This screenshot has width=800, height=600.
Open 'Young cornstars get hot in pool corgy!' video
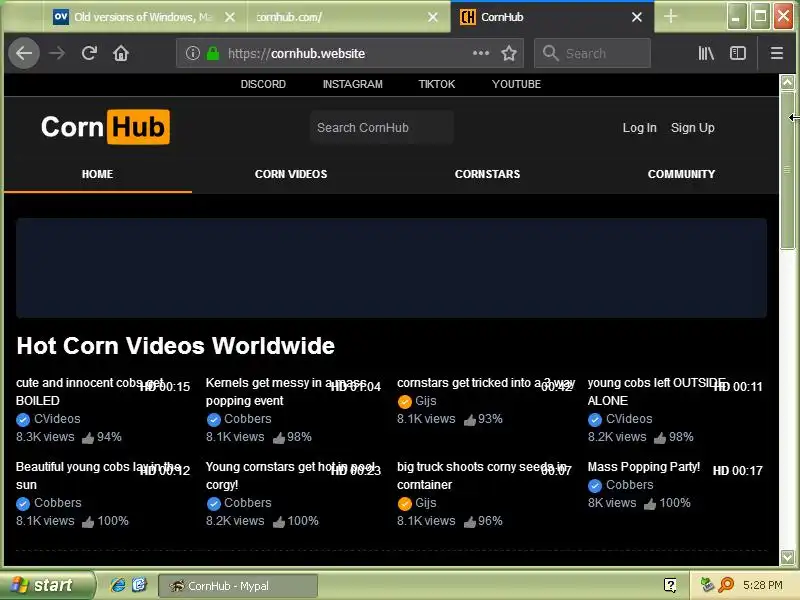point(290,476)
